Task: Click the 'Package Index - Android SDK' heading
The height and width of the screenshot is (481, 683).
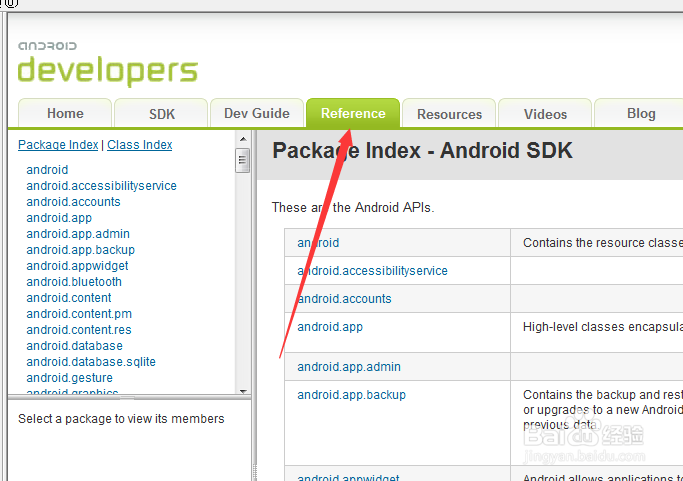Action: (422, 151)
